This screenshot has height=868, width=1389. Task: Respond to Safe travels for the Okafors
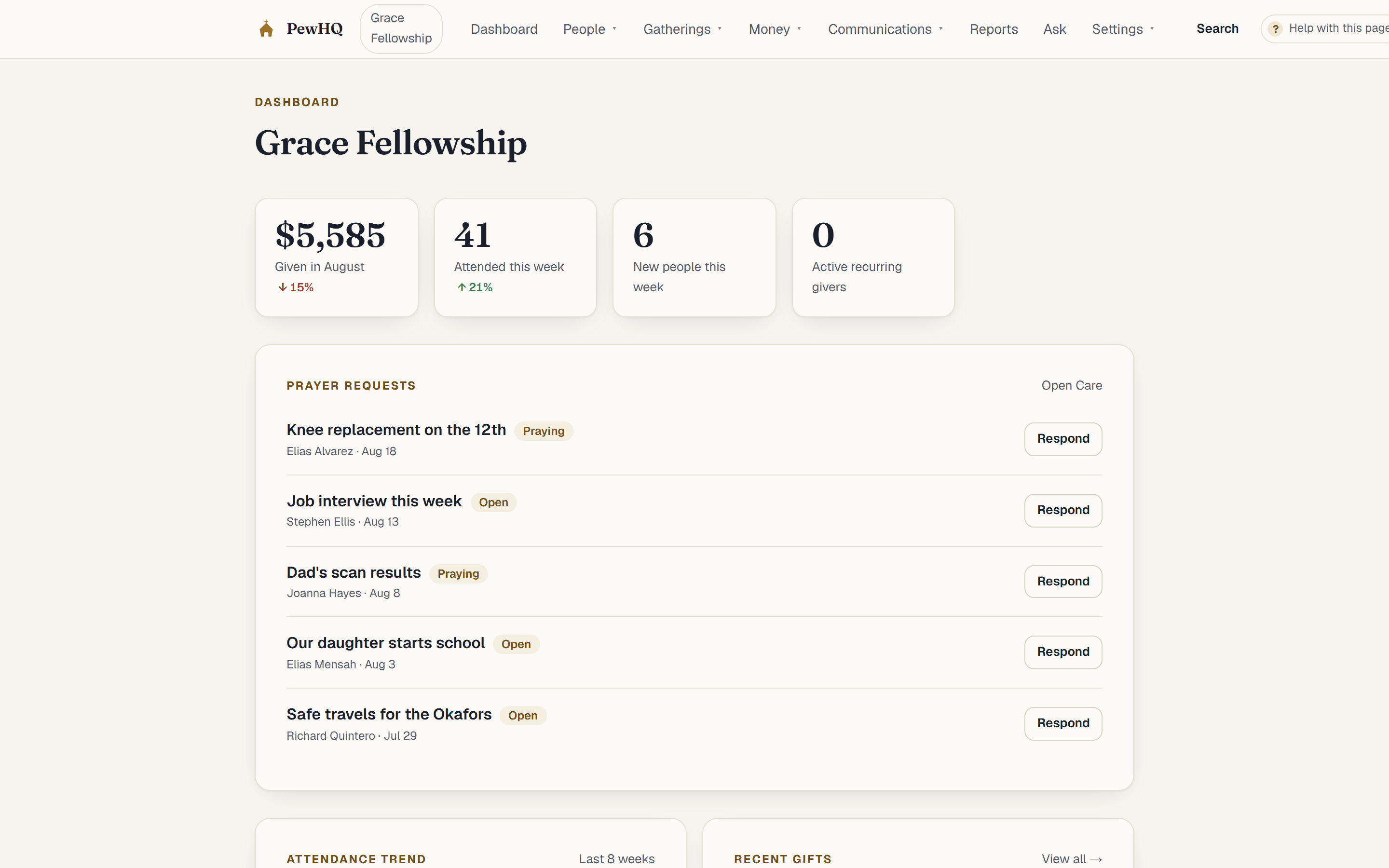point(1062,723)
